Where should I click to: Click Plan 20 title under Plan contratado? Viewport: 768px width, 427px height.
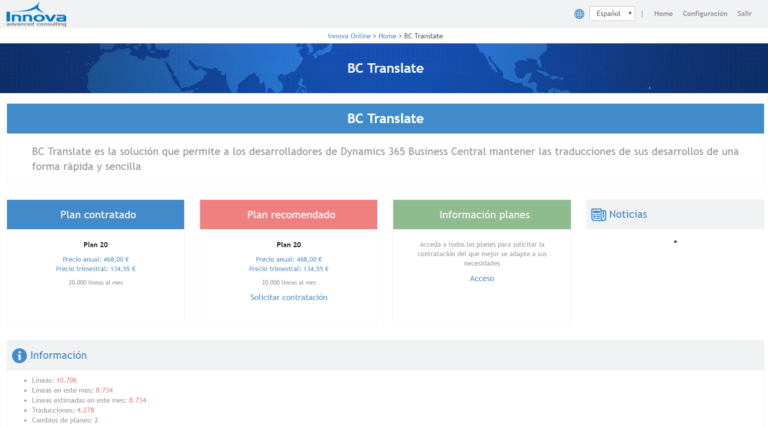tap(96, 245)
